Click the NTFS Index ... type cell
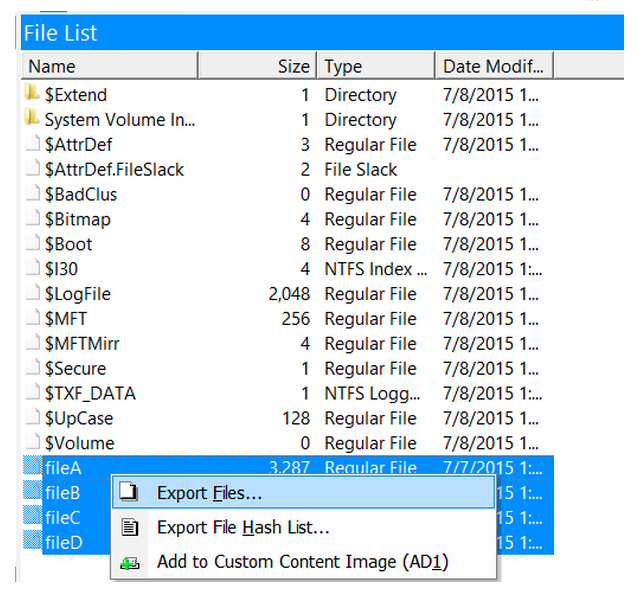 point(376,269)
